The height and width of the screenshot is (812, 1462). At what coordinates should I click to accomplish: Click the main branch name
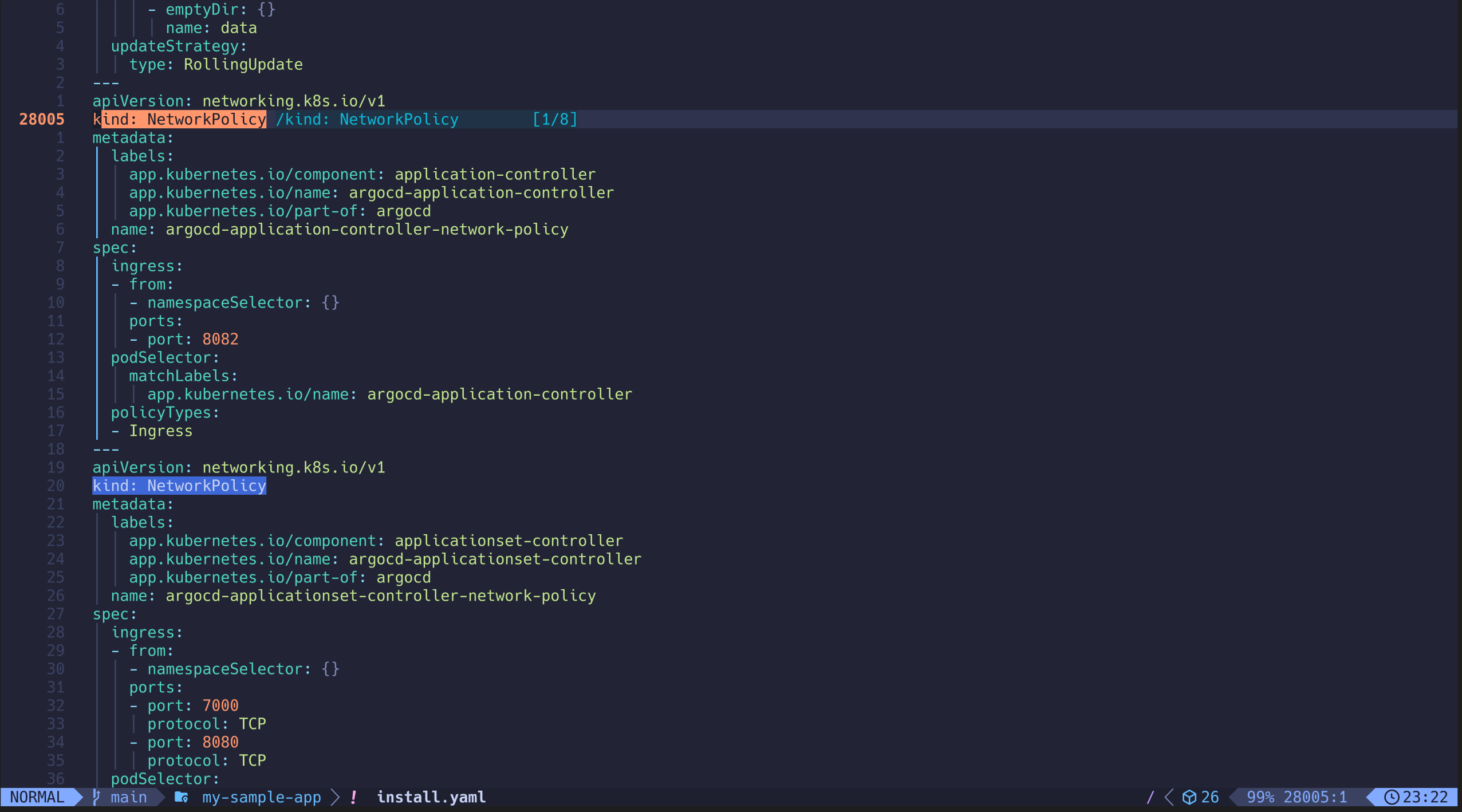click(x=128, y=797)
